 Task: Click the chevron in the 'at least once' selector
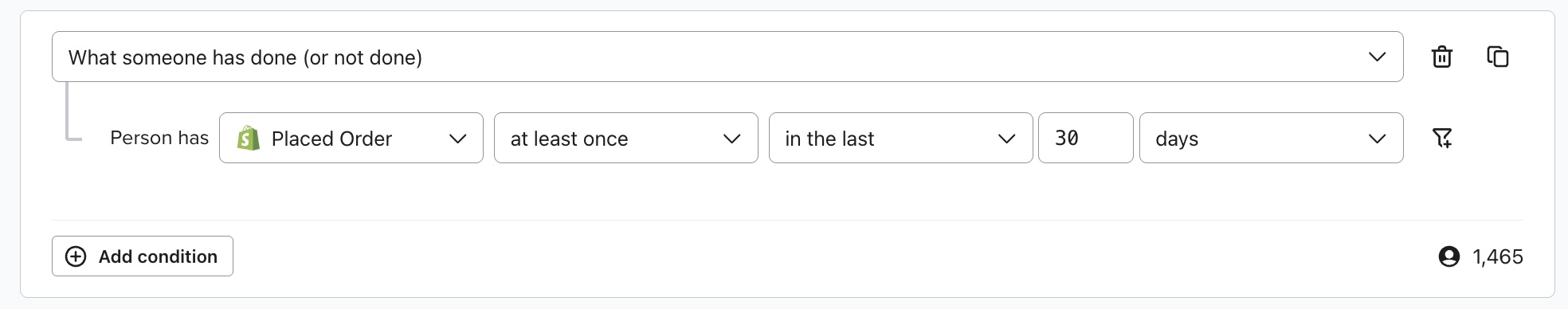click(x=731, y=139)
